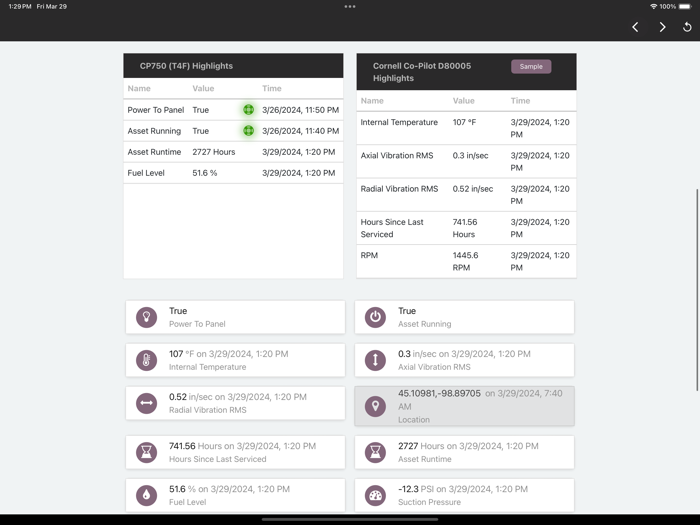Click the gauge icon for Suction Pressure
700x525 pixels.
(375, 495)
